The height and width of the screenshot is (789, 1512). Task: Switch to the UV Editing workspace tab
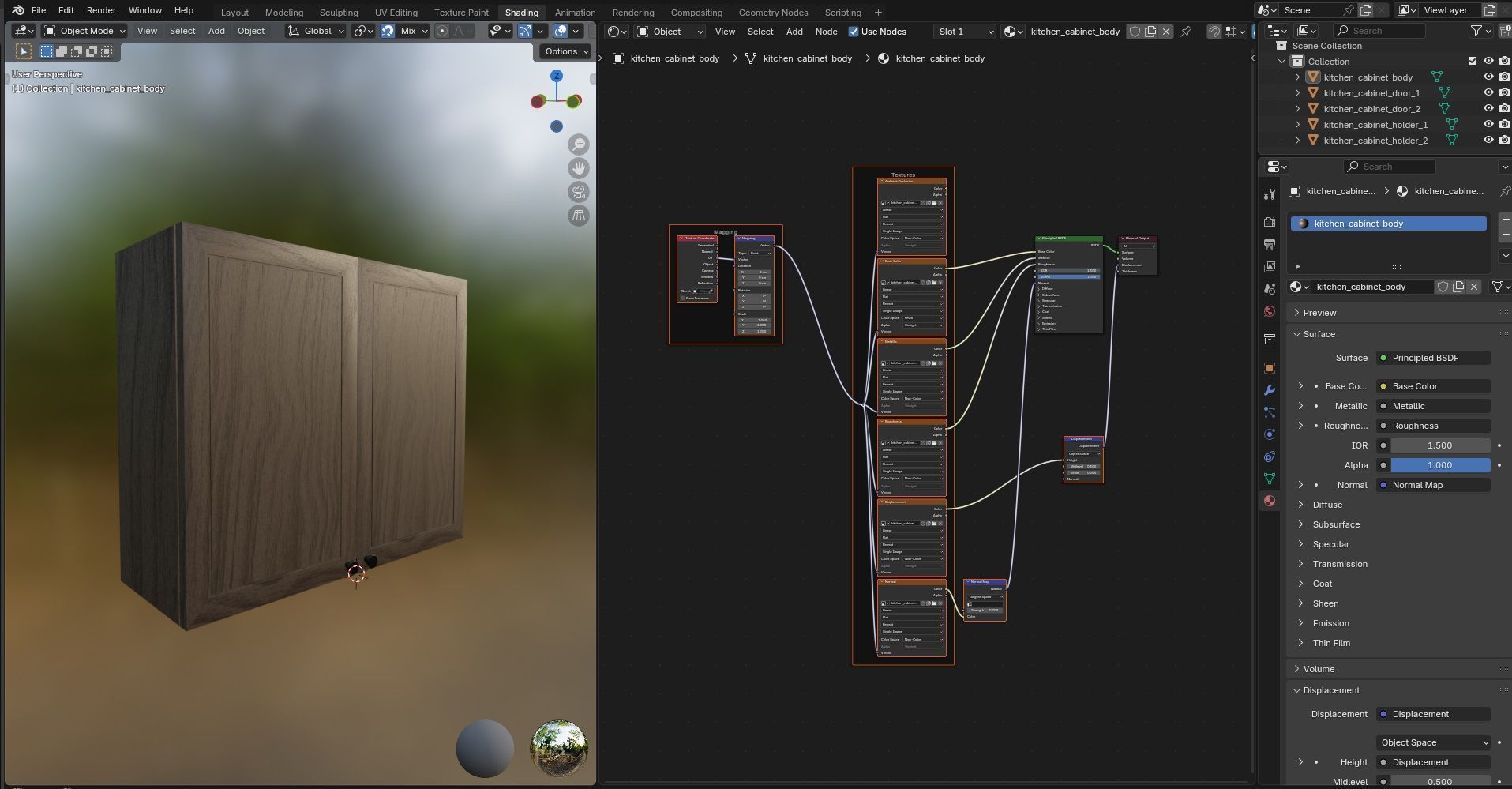(x=396, y=13)
